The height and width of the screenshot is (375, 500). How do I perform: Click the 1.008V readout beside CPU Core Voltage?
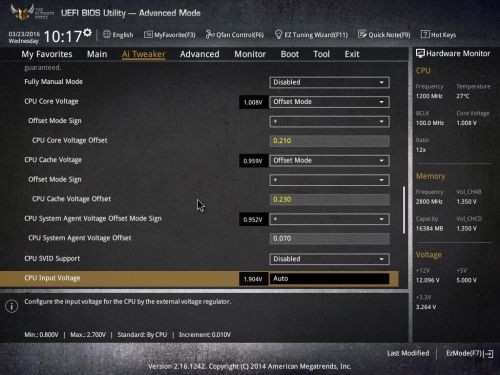point(253,102)
